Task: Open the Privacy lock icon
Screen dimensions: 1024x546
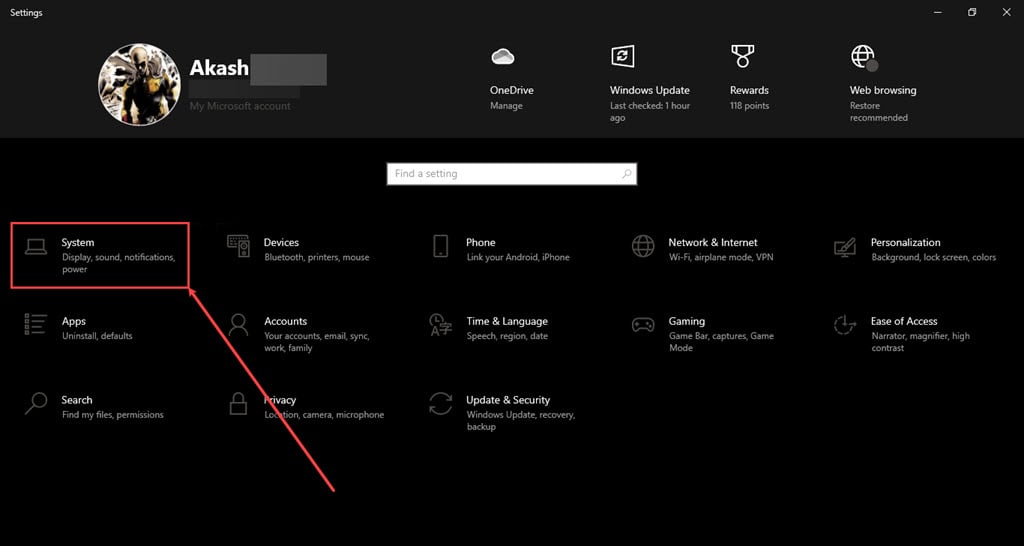Action: 238,404
